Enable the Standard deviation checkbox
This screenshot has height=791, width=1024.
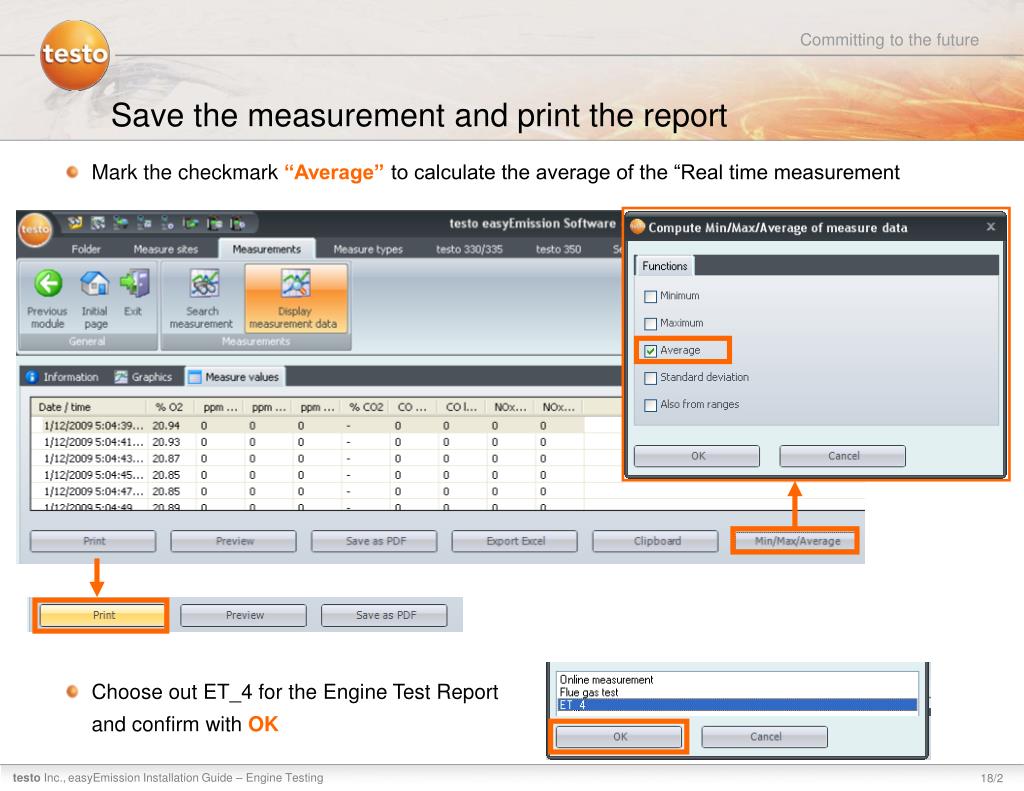click(650, 378)
